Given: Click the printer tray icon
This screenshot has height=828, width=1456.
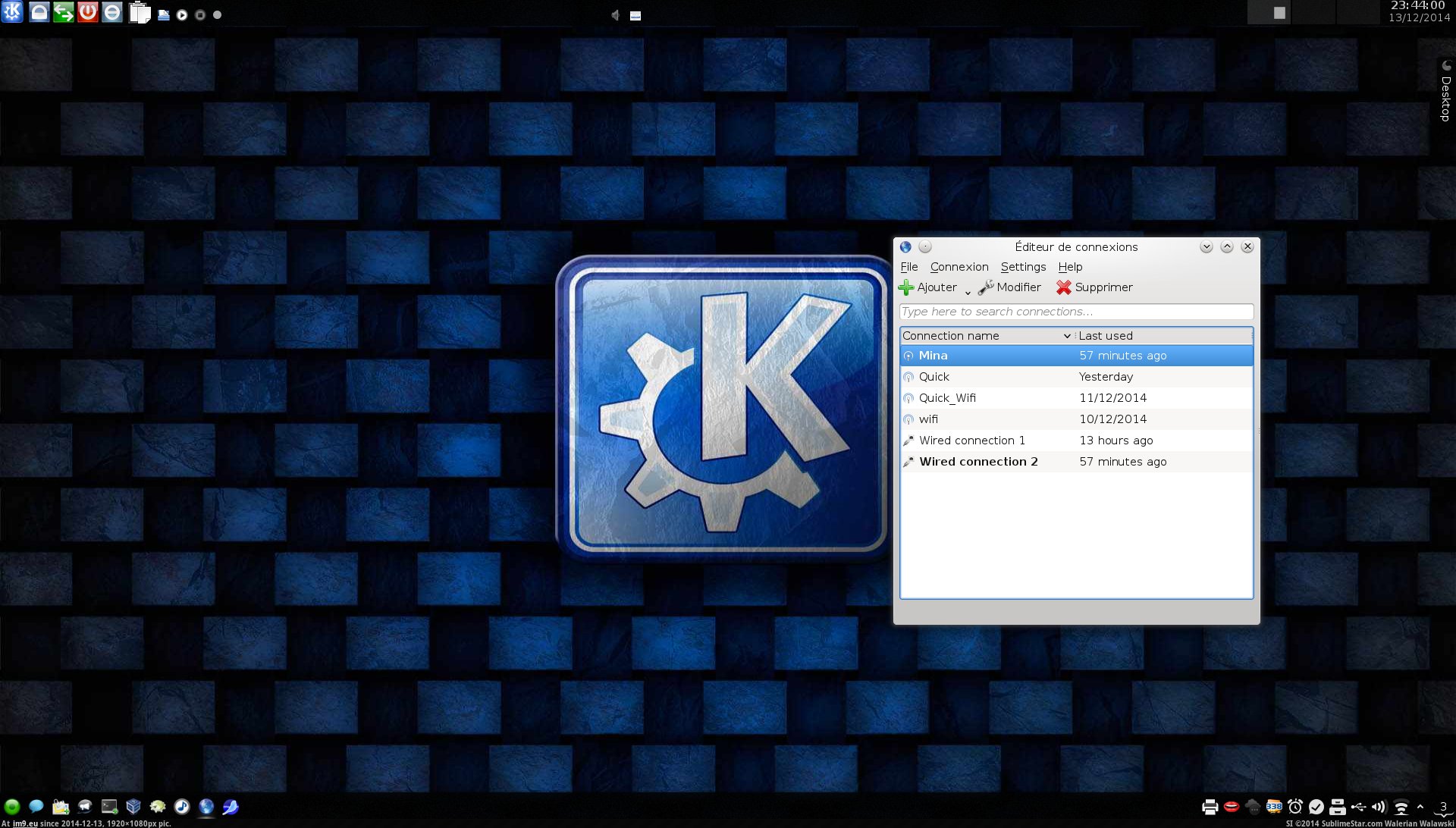Looking at the screenshot, I should [1210, 807].
